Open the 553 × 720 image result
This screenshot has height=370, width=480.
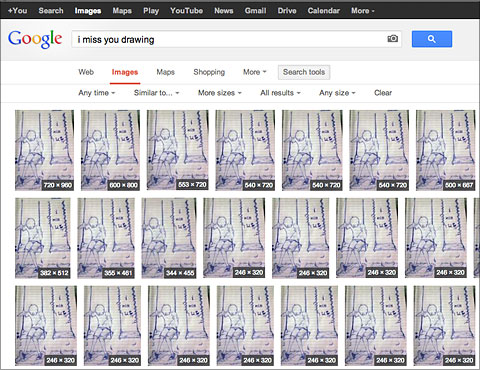(x=178, y=150)
